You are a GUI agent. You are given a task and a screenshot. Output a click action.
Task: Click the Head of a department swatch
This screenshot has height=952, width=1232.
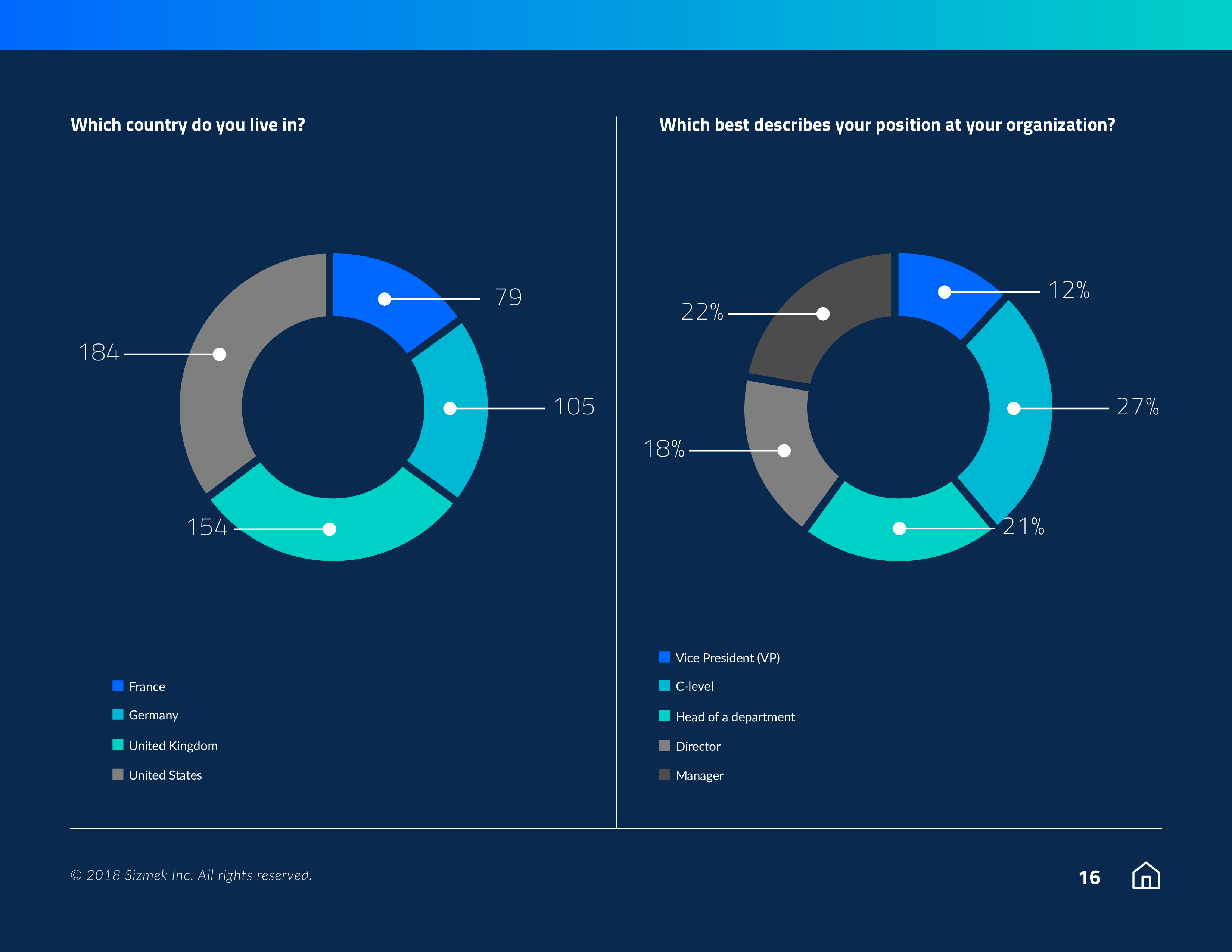[665, 716]
